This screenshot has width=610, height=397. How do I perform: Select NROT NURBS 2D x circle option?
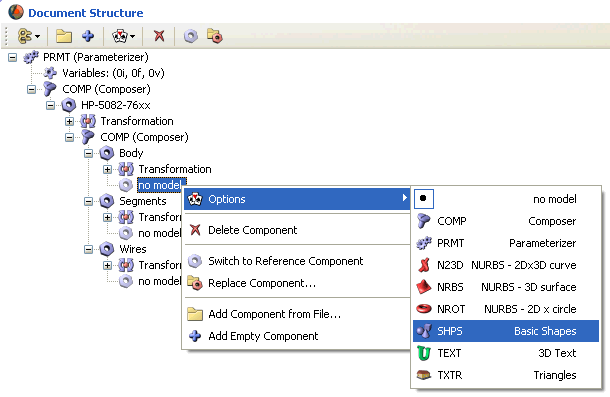point(506,309)
